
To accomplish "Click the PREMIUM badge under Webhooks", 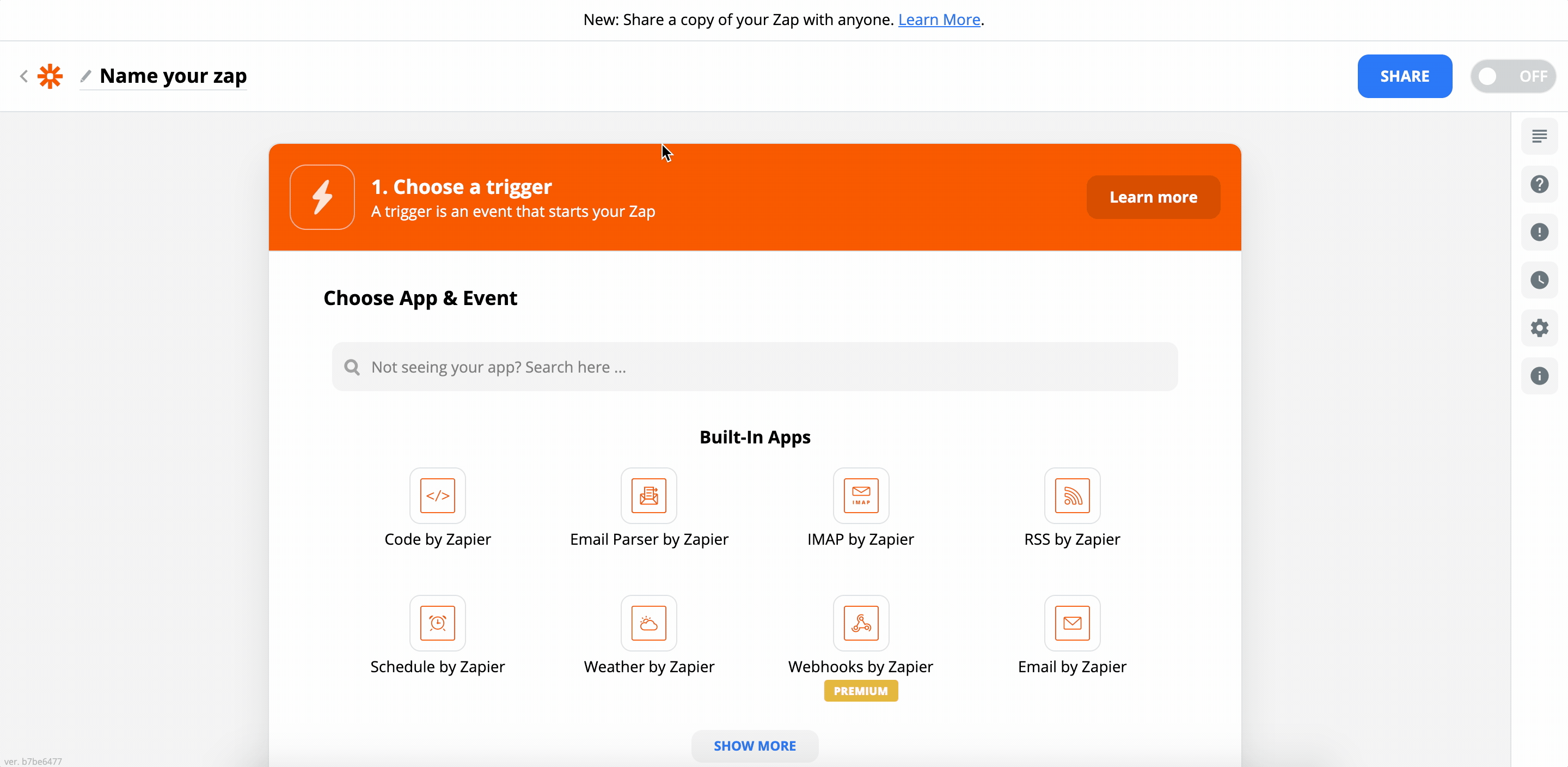I will tap(860, 691).
